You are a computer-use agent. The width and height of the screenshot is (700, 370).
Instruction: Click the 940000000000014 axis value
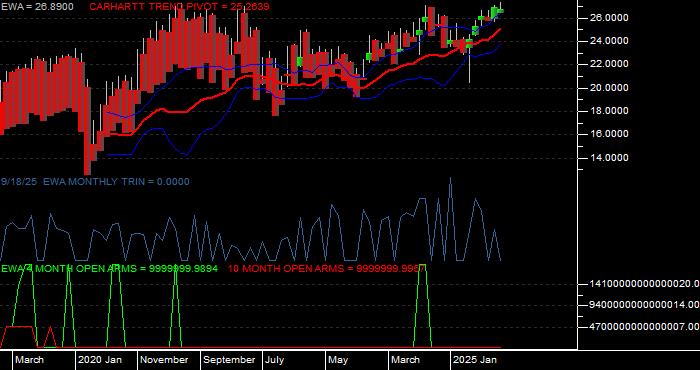pos(645,305)
